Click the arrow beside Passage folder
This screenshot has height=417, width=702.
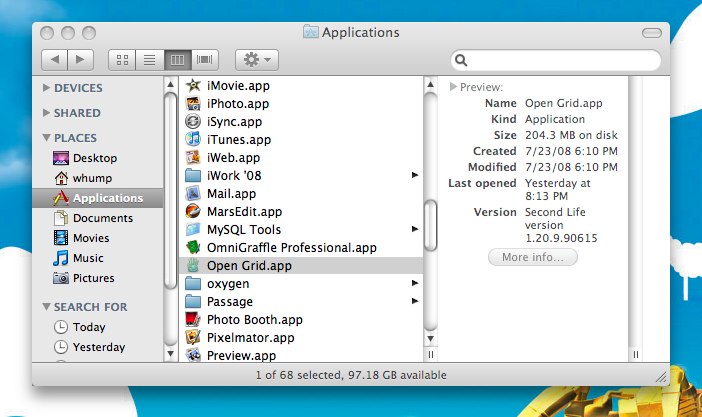[x=415, y=301]
